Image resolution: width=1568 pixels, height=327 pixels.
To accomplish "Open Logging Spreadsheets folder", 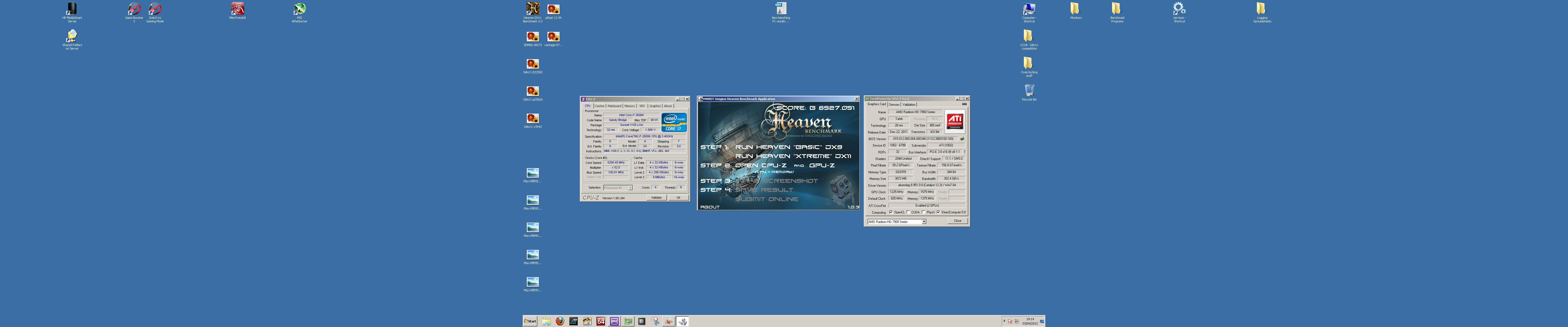I will (x=1262, y=12).
